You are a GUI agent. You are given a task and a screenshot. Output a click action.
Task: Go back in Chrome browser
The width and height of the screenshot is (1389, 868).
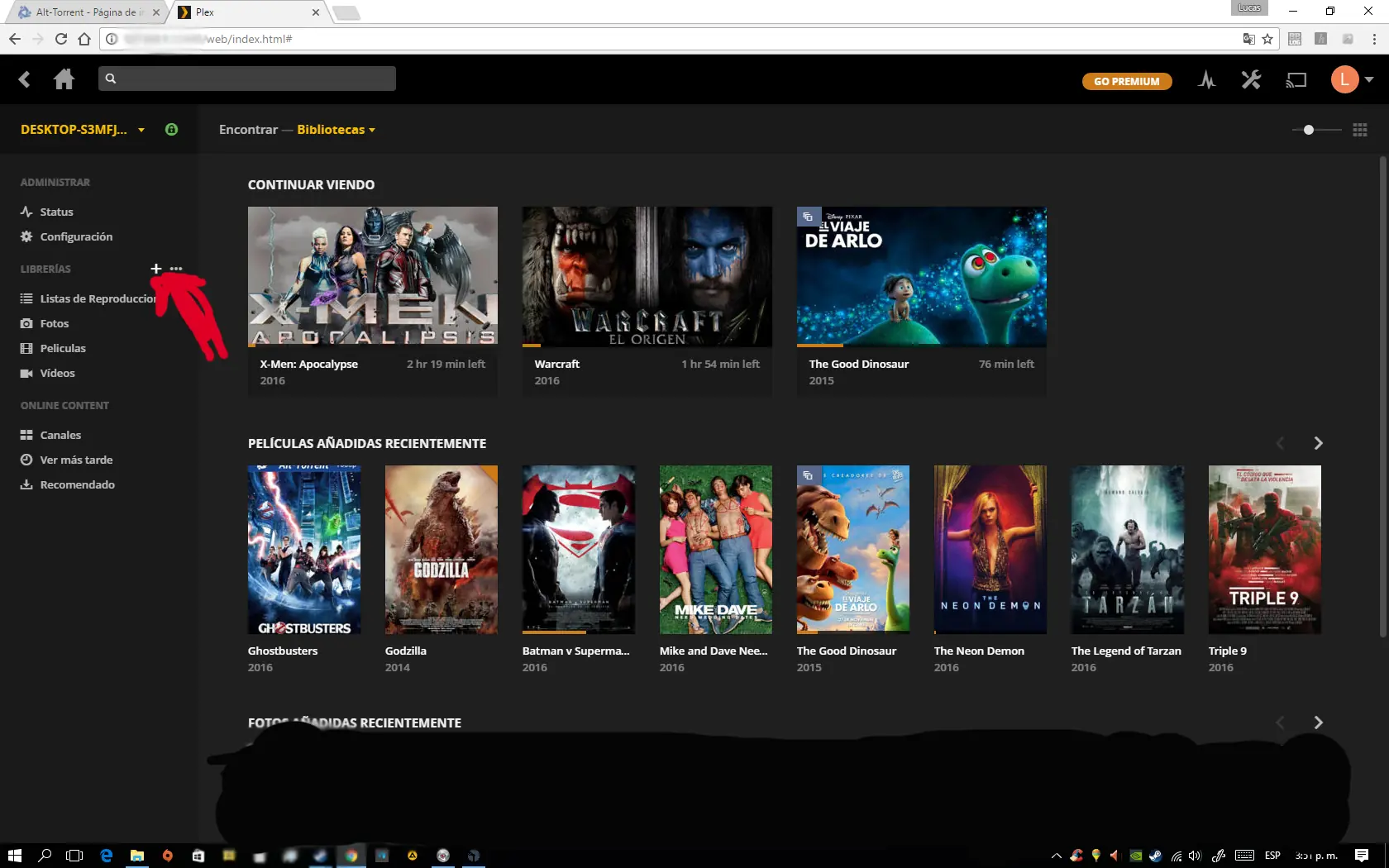pyautogui.click(x=15, y=39)
